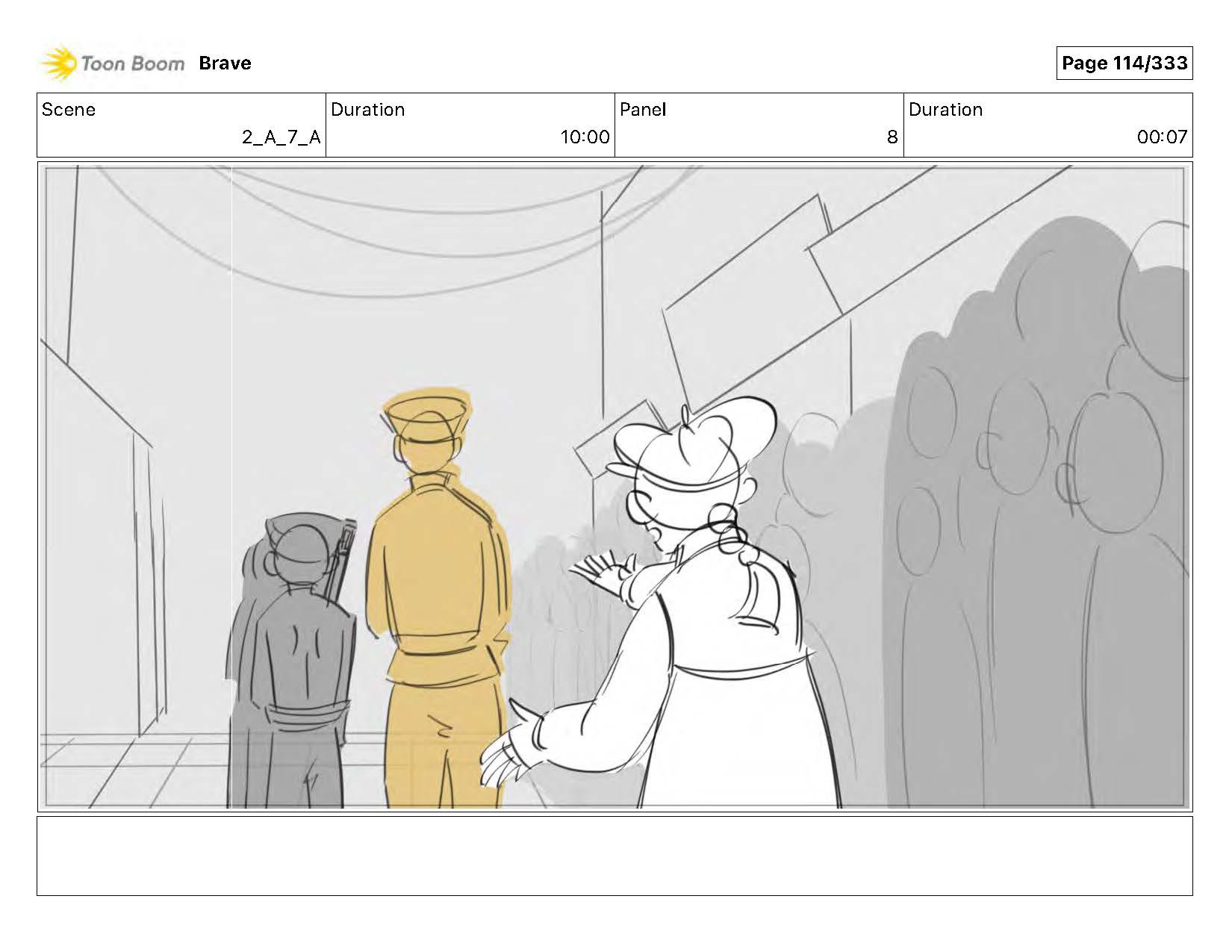The height and width of the screenshot is (952, 1232).
Task: Click the 'Panel' header label
Action: tap(643, 110)
